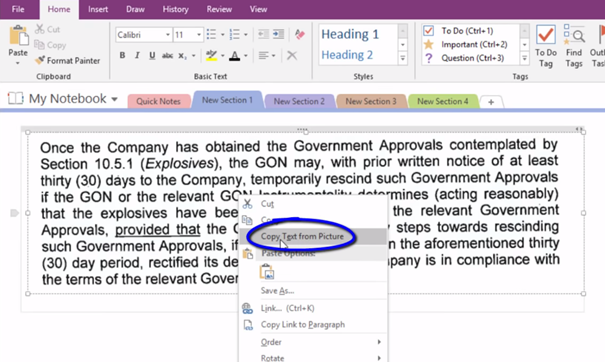Open the Paste button dropdown arrow
The image size is (605, 362).
coord(18,63)
